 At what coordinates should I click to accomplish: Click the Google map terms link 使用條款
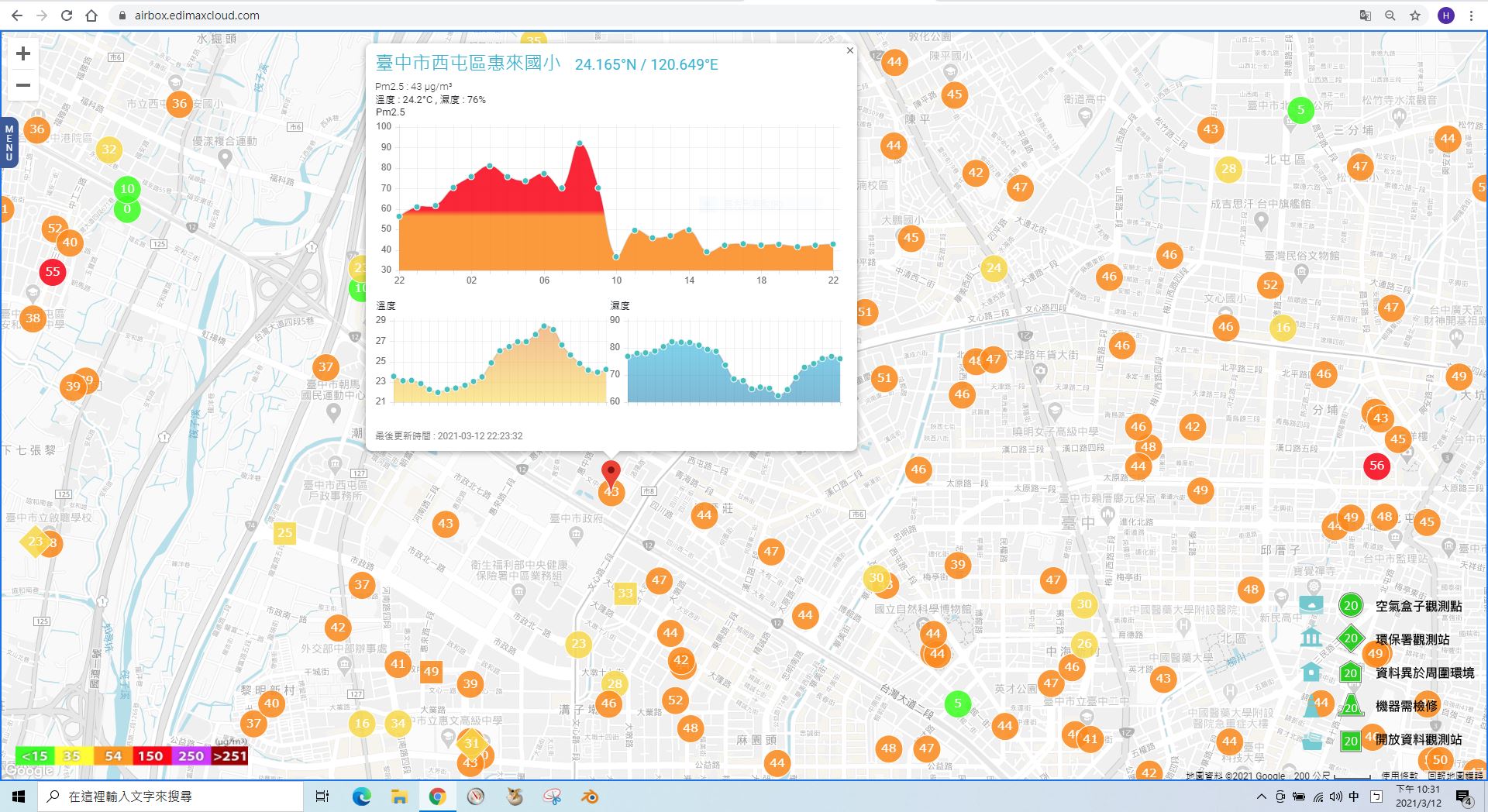[x=1400, y=775]
